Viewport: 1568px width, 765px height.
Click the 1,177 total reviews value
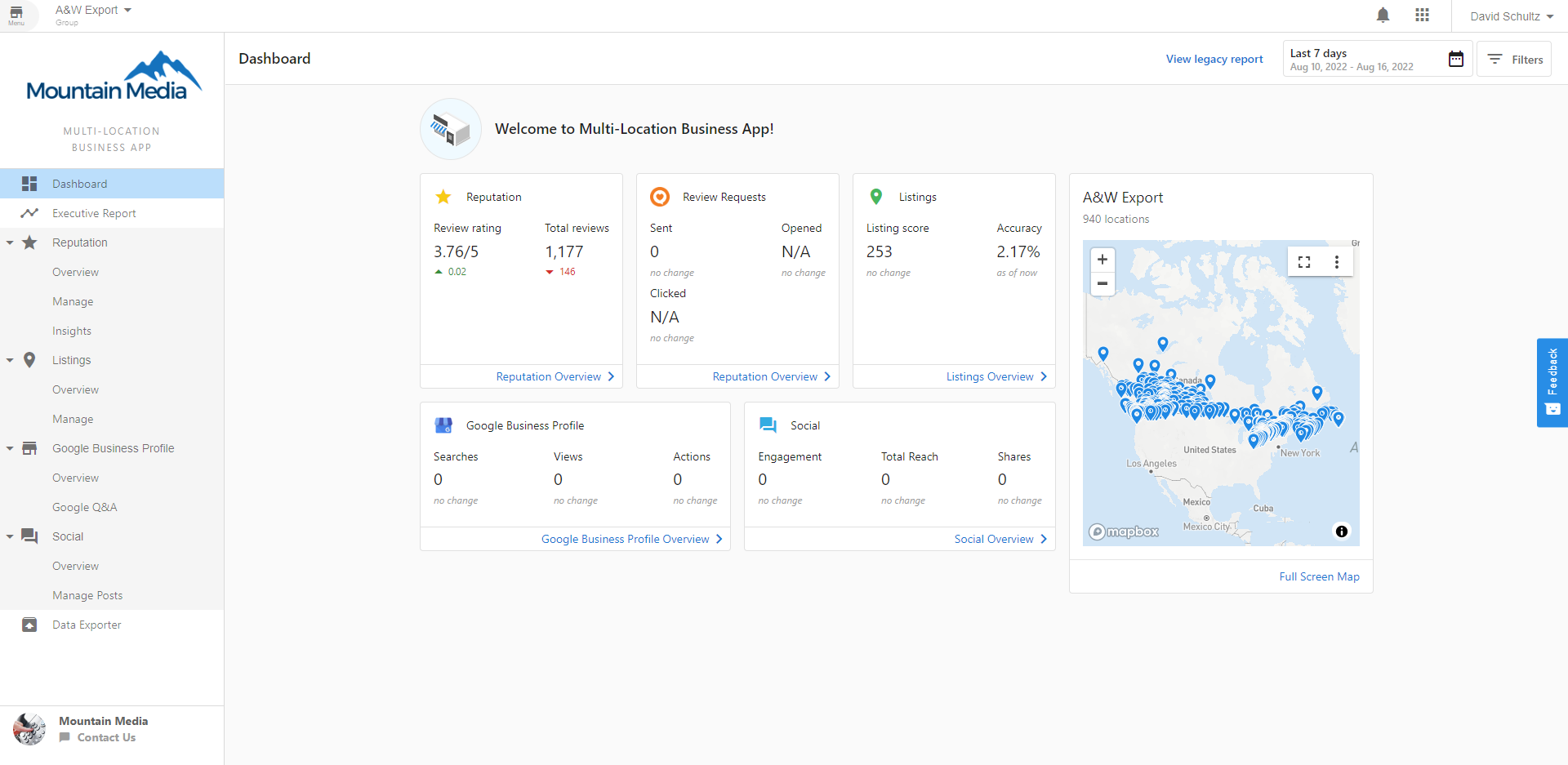564,251
